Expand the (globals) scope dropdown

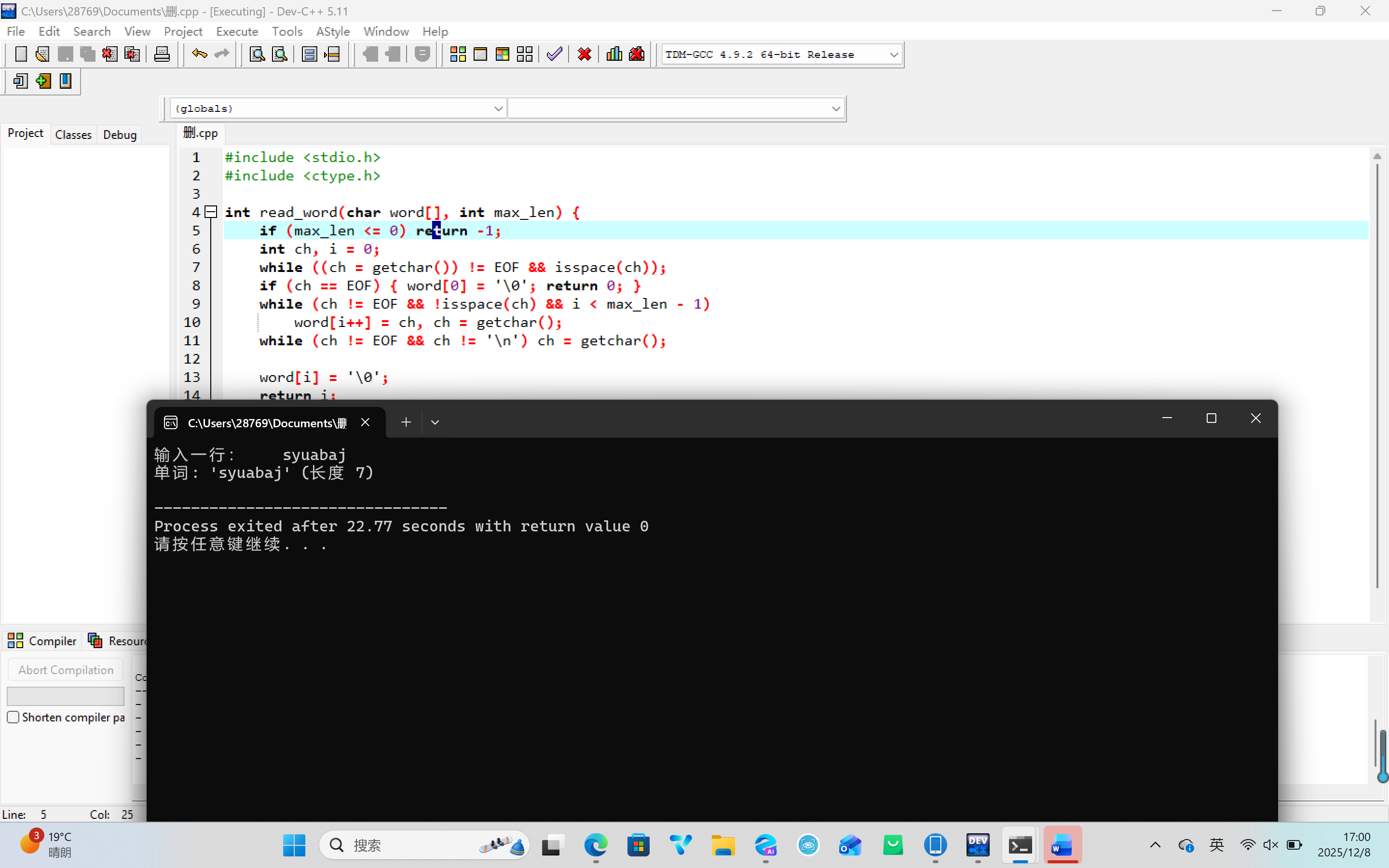(x=498, y=108)
